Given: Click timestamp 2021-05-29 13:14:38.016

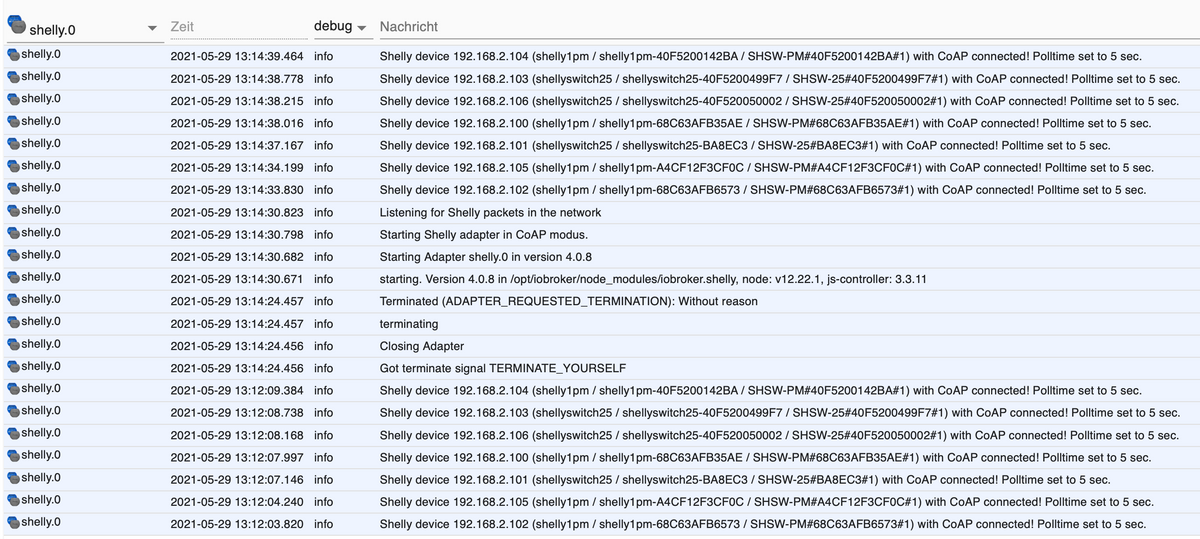Looking at the screenshot, I should (236, 123).
